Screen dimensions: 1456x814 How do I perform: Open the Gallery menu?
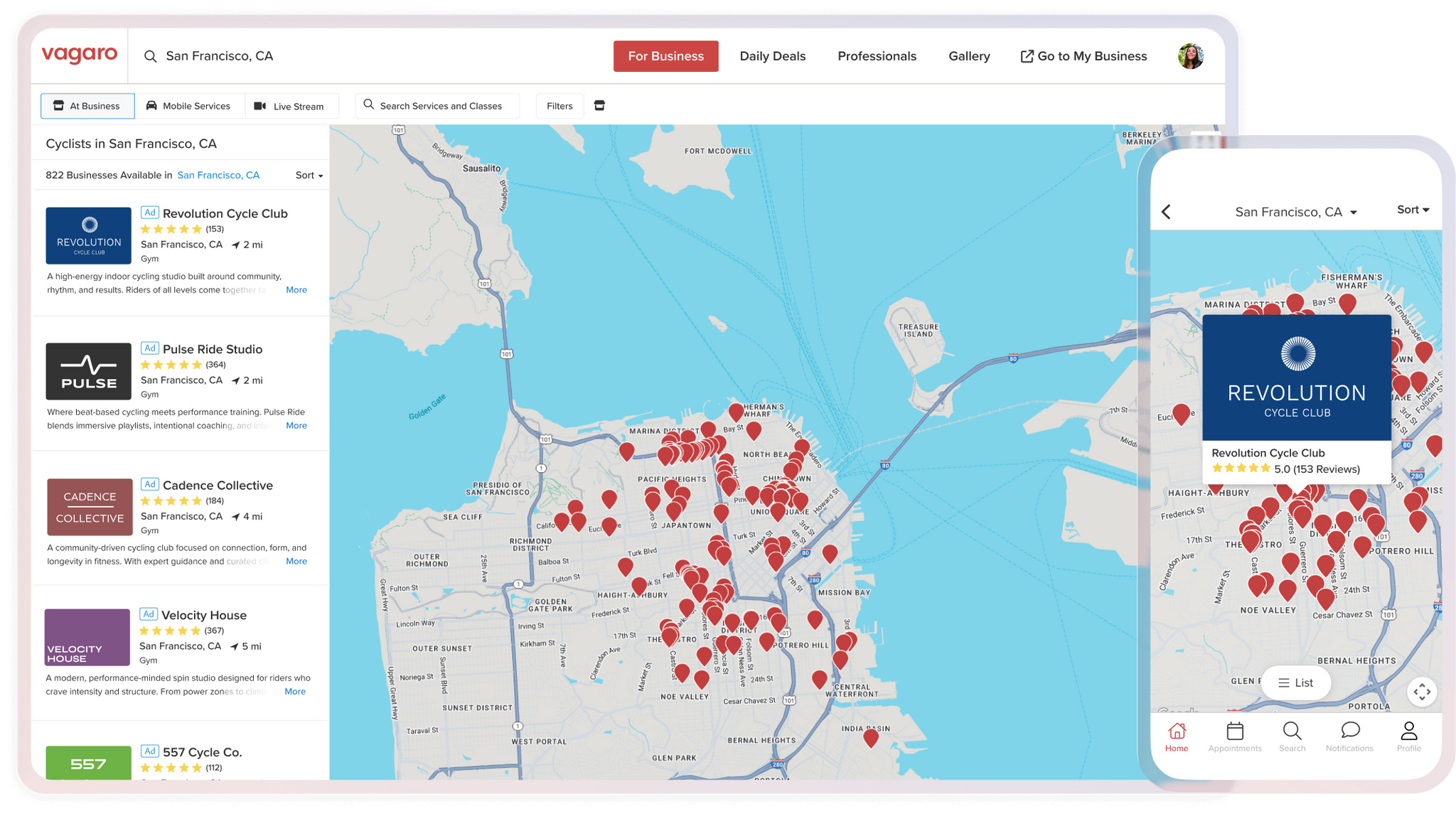coord(969,56)
